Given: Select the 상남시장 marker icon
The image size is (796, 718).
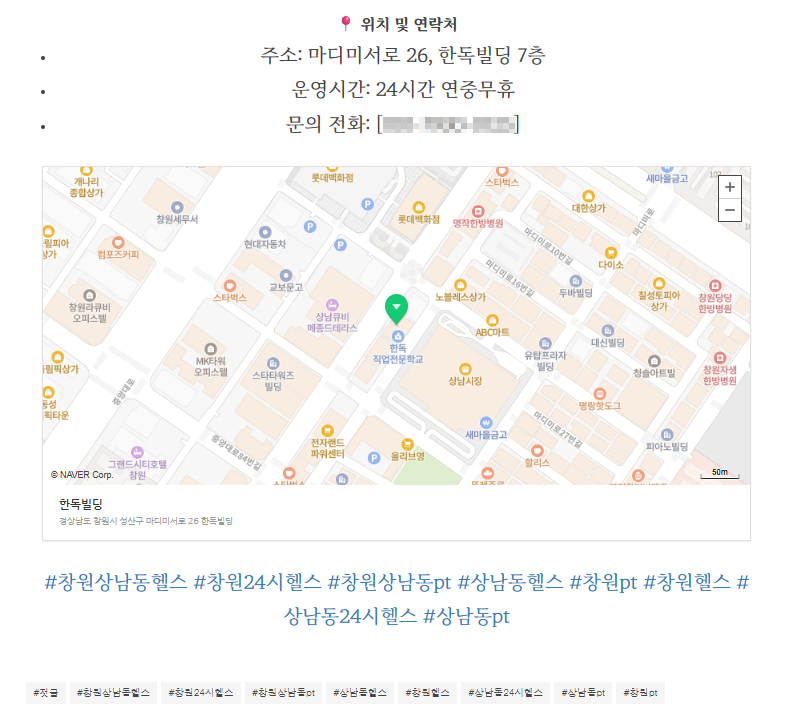Looking at the screenshot, I should tap(465, 369).
